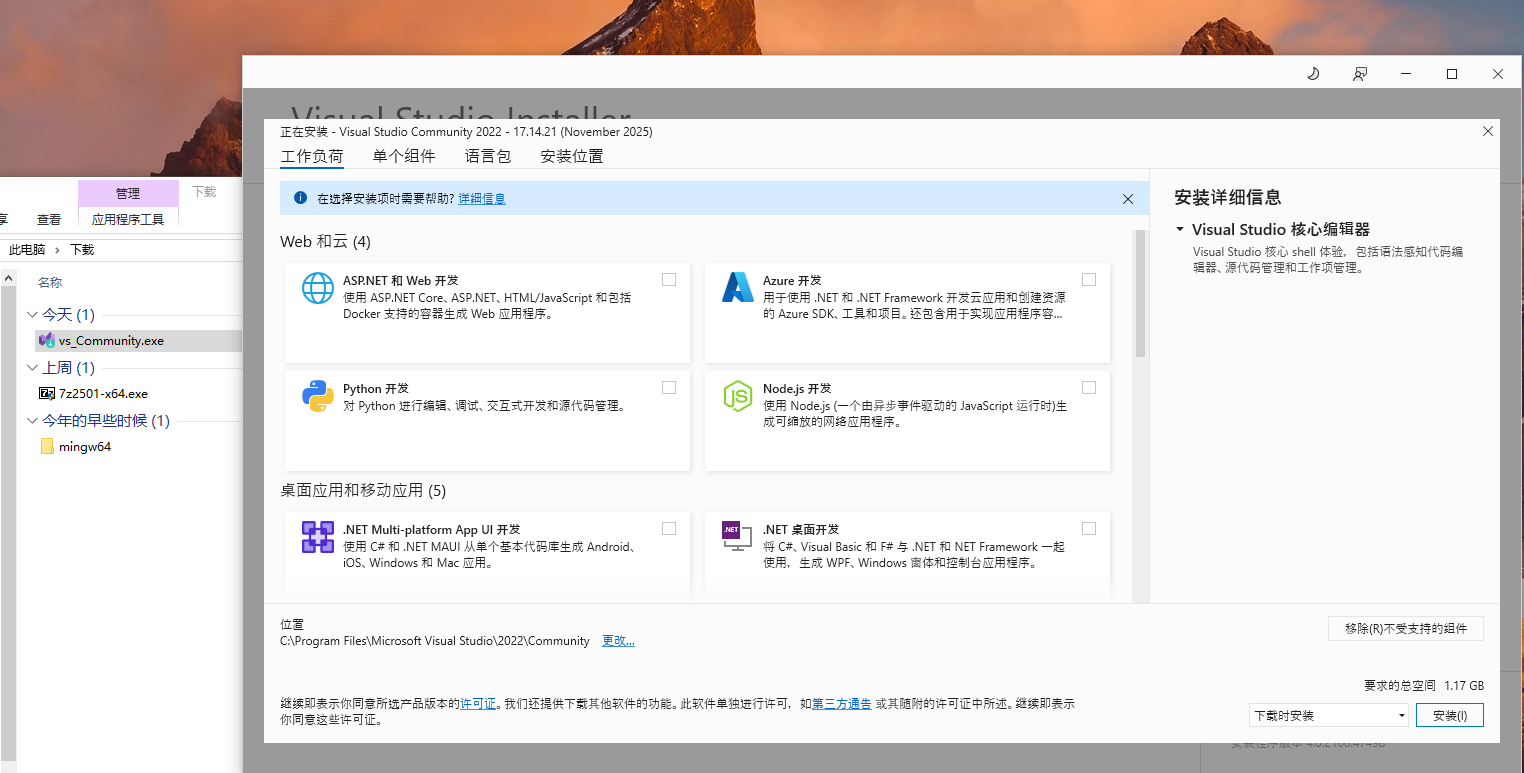Click the 桌面应用和移动应用 (5) heading
Viewport: 1524px width, 773px height.
pyautogui.click(x=363, y=491)
